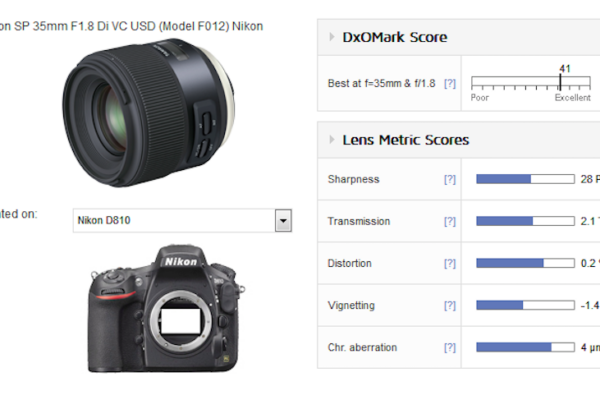Click the Sharpness score bar
This screenshot has width=600, height=400.
coord(525,179)
